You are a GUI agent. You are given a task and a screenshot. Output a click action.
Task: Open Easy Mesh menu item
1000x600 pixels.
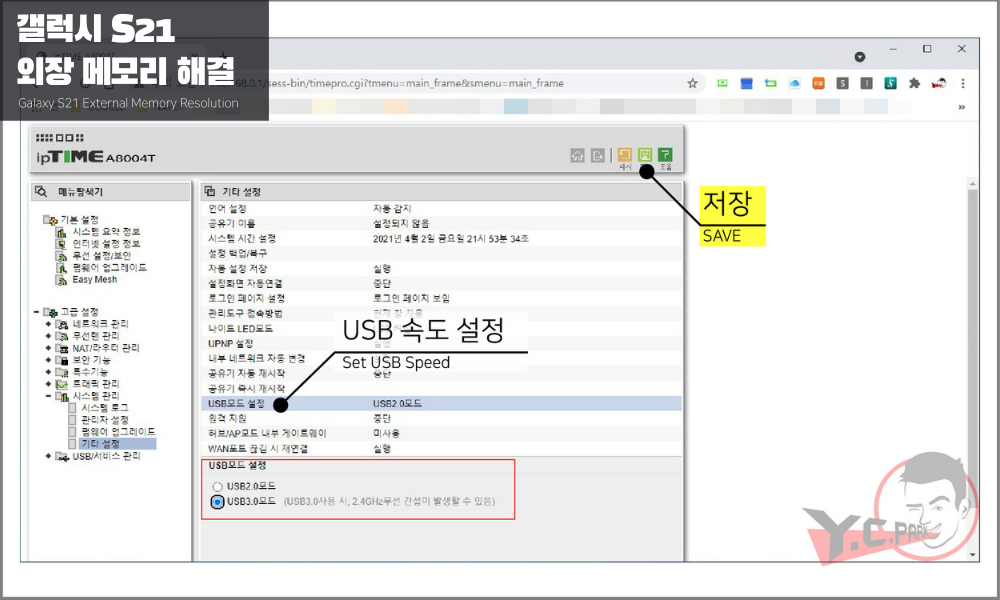pyautogui.click(x=94, y=279)
